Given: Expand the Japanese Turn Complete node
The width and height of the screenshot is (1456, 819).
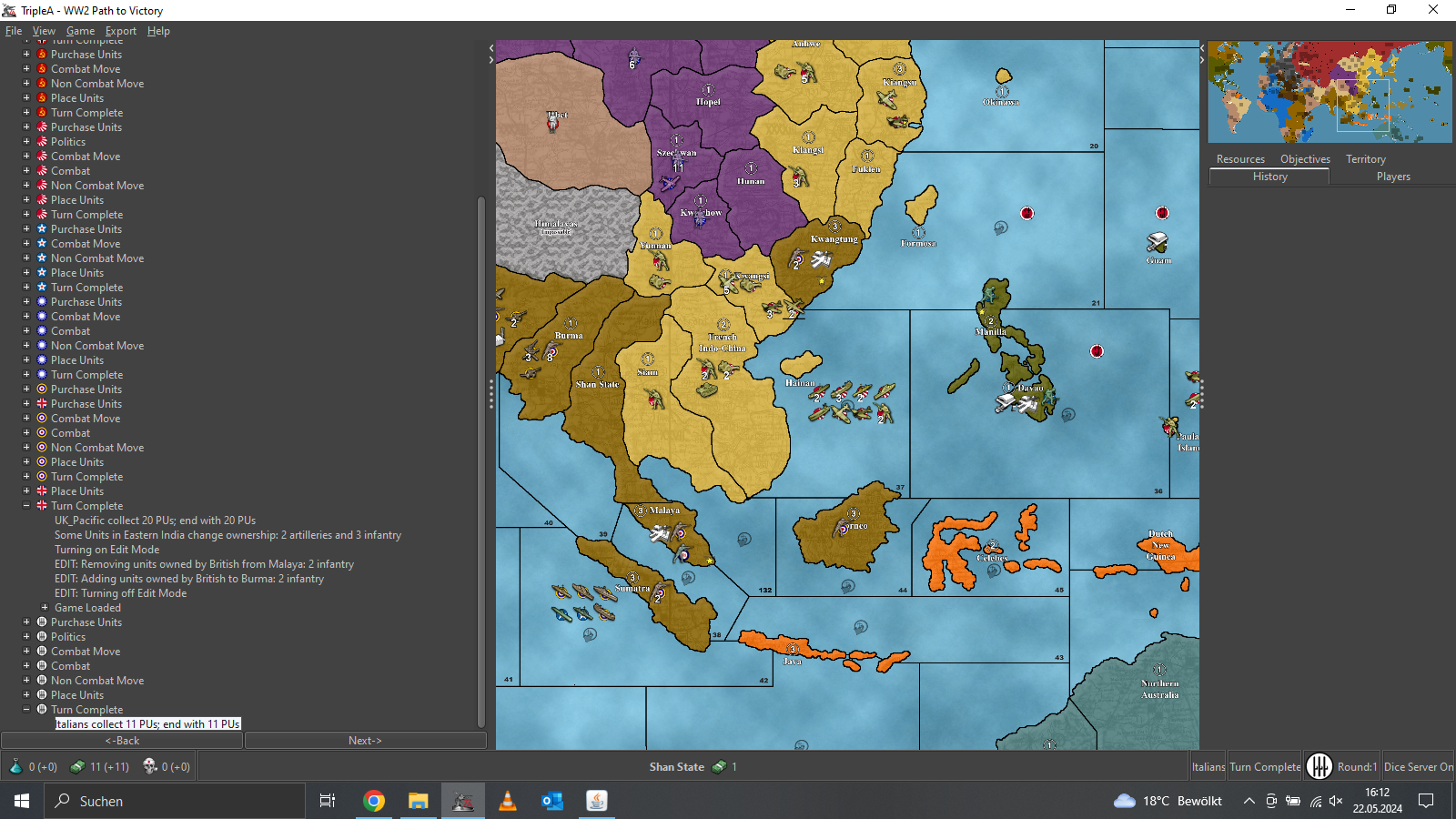Looking at the screenshot, I should tap(26, 214).
